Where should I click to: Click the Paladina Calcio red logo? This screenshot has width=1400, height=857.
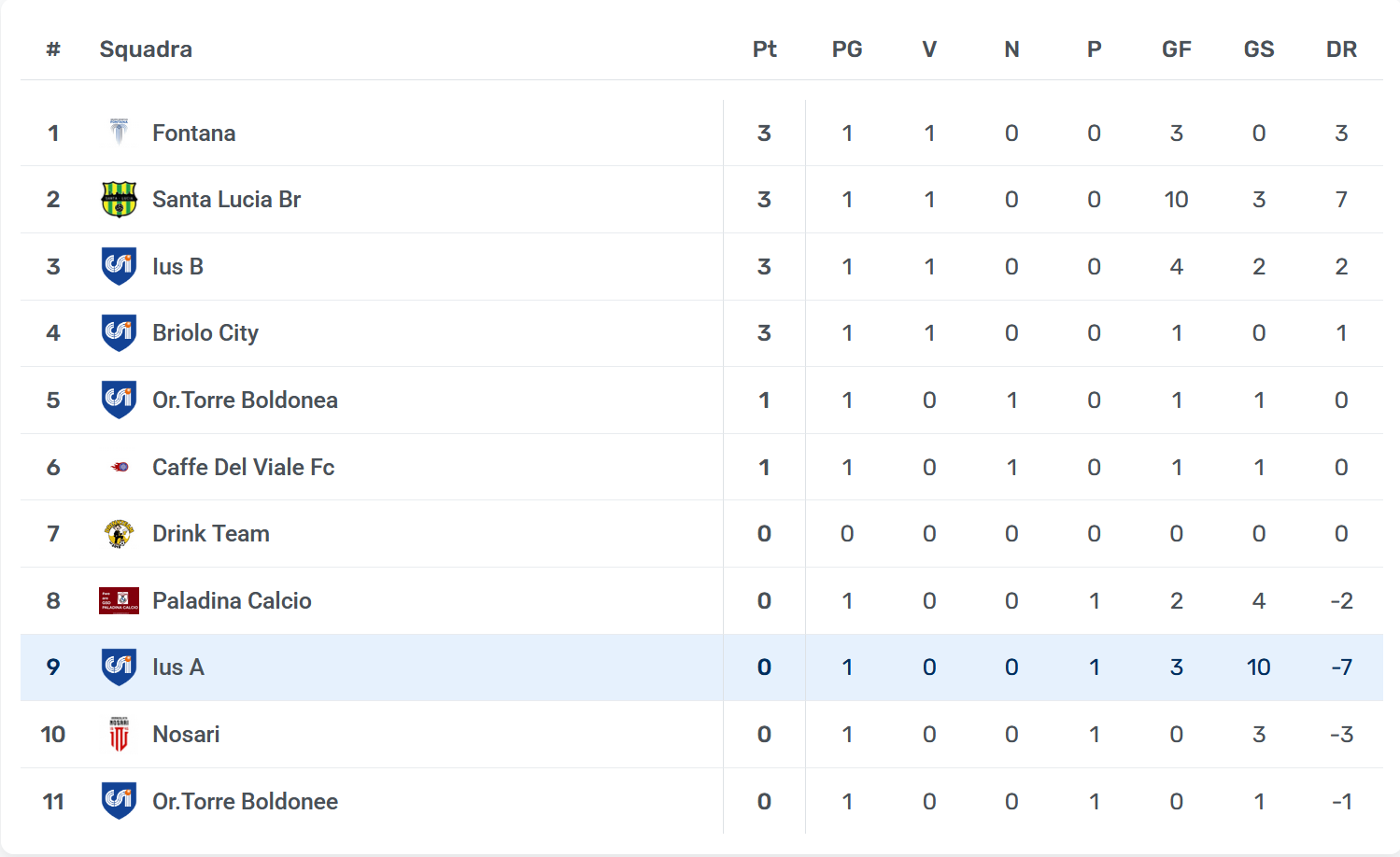tap(119, 600)
